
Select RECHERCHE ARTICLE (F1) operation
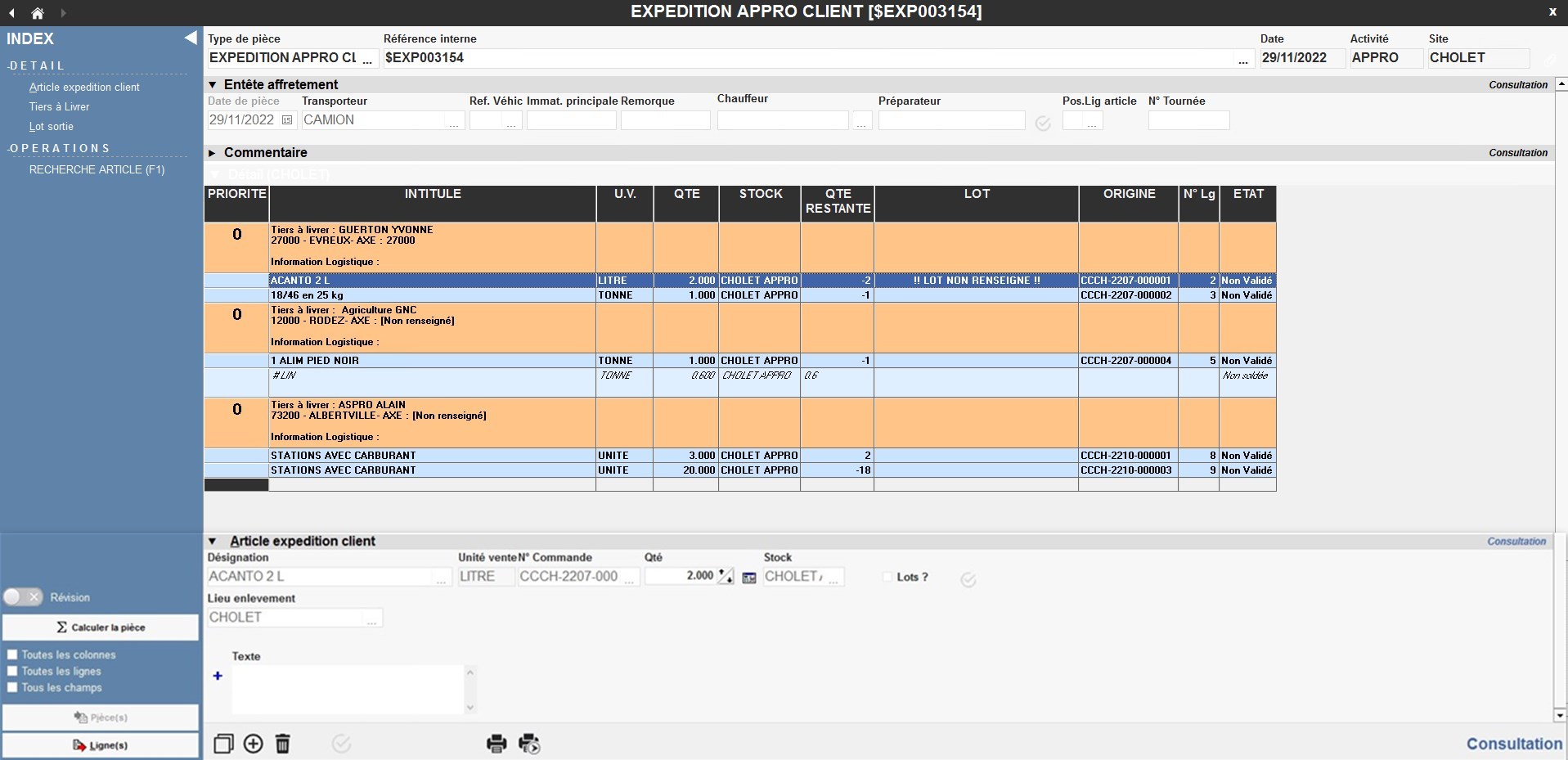(97, 169)
